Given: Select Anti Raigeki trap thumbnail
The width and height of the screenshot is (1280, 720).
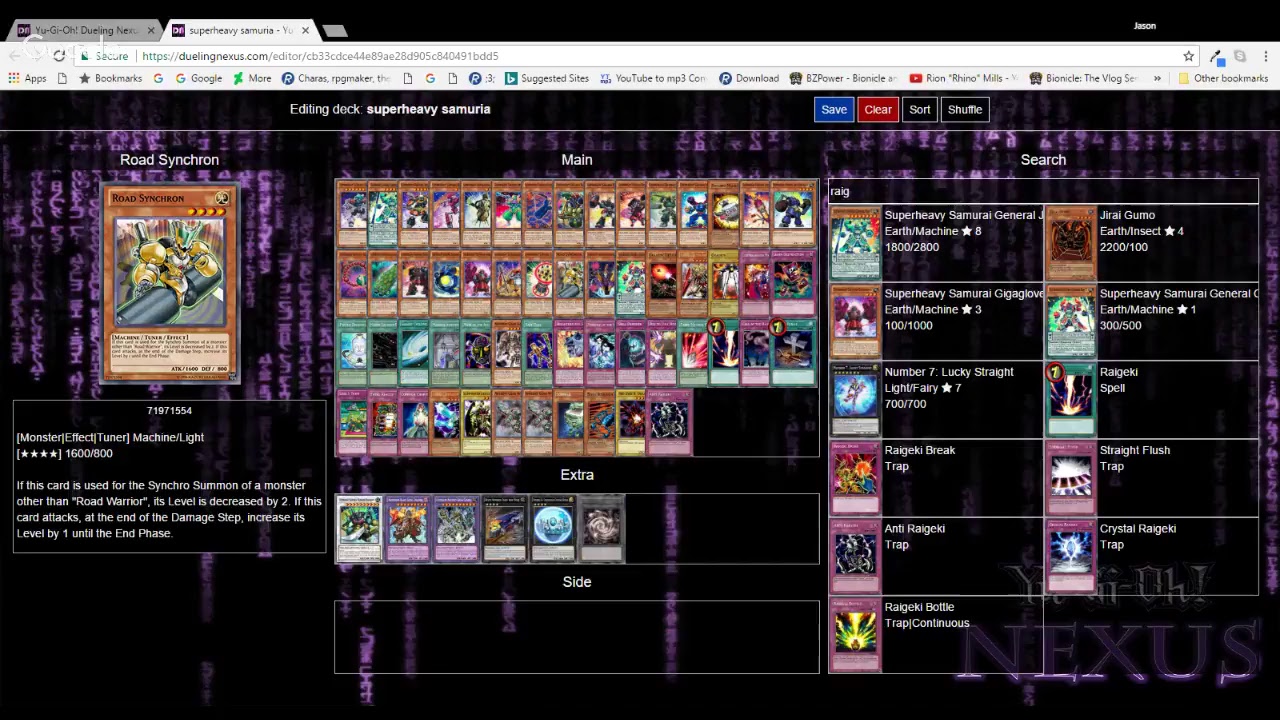Looking at the screenshot, I should tap(855, 557).
